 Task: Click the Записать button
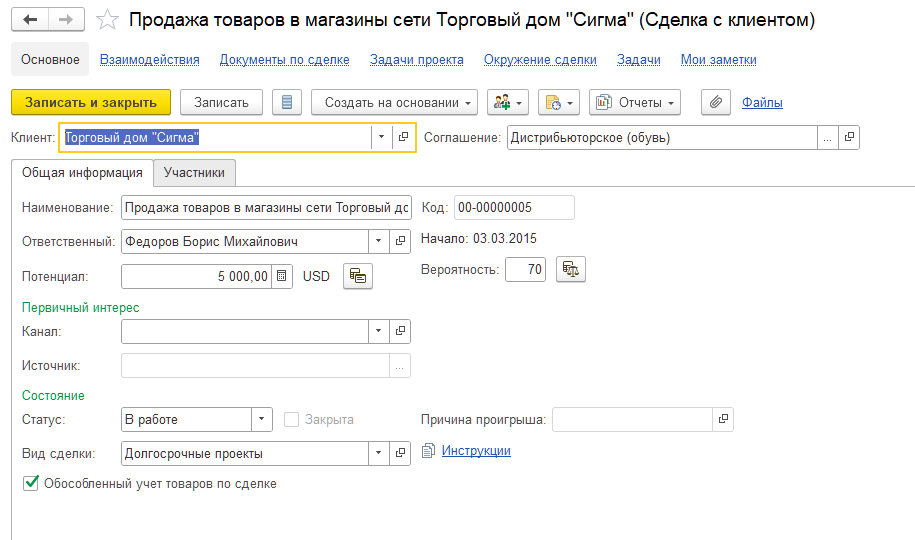pyautogui.click(x=221, y=102)
